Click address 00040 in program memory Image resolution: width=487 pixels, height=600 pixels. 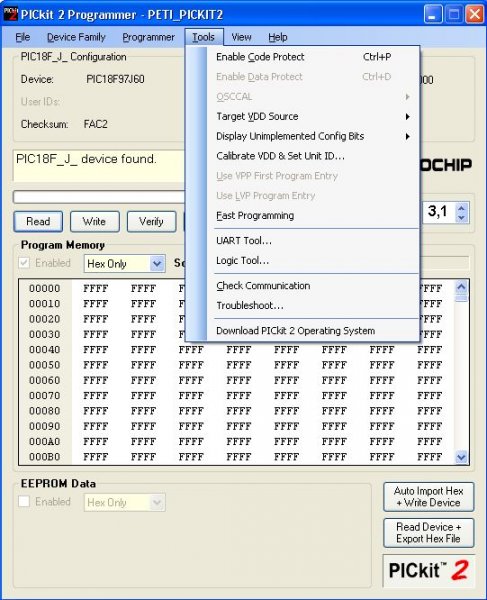(44, 350)
